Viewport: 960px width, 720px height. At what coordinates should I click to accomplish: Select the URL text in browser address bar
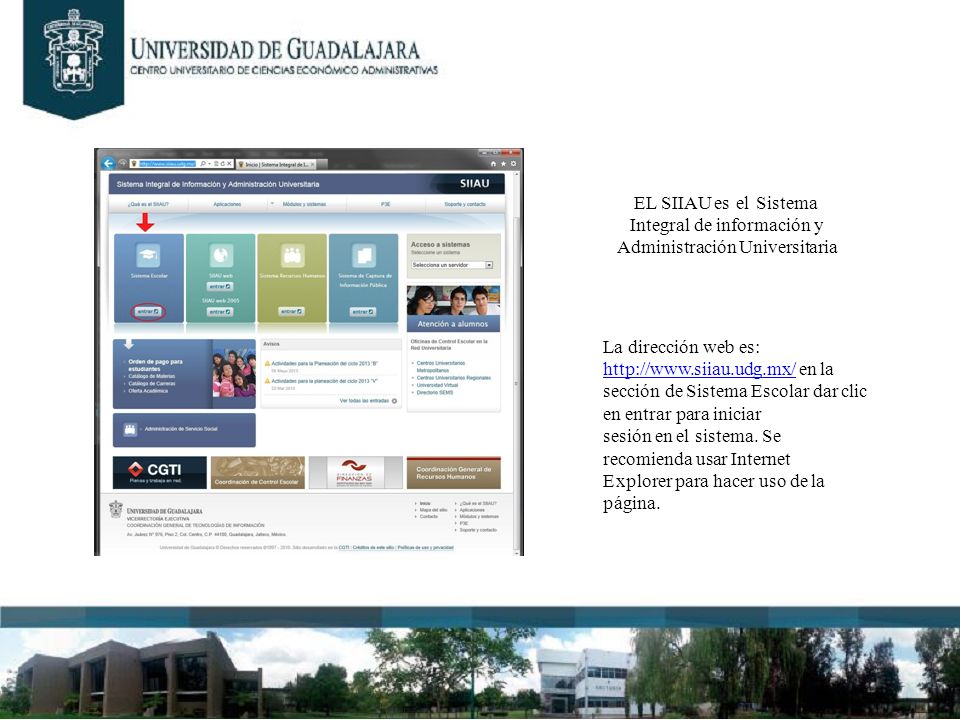point(167,164)
